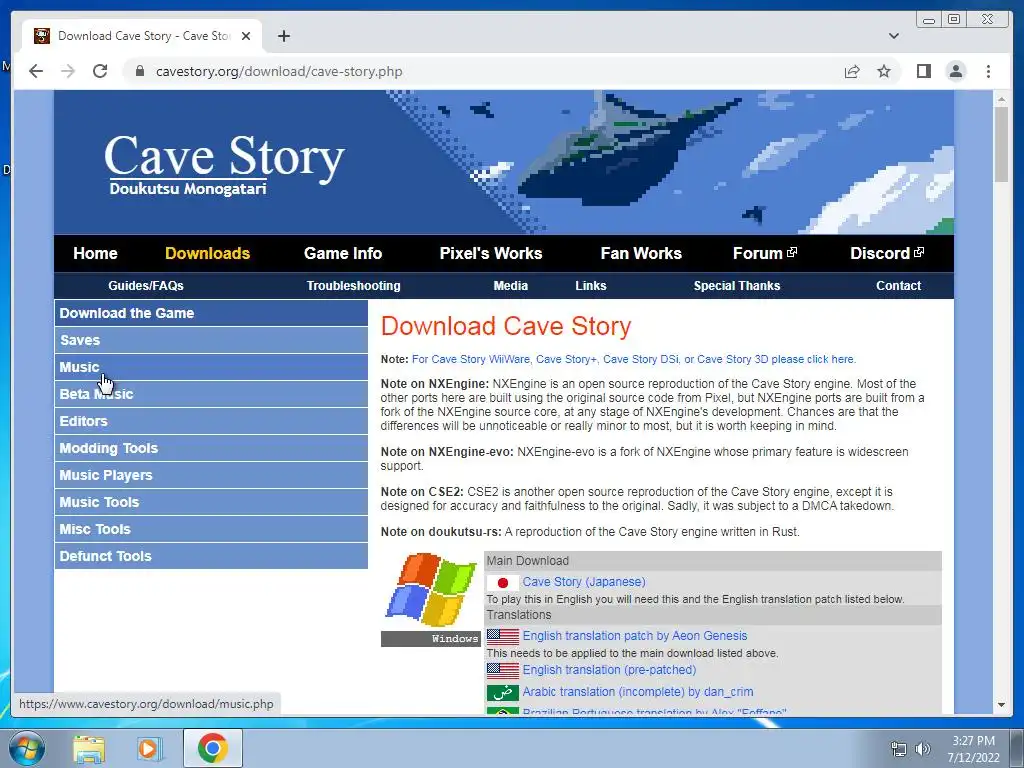Go to the Home menu item
Viewport: 1024px width, 768px height.
[95, 253]
